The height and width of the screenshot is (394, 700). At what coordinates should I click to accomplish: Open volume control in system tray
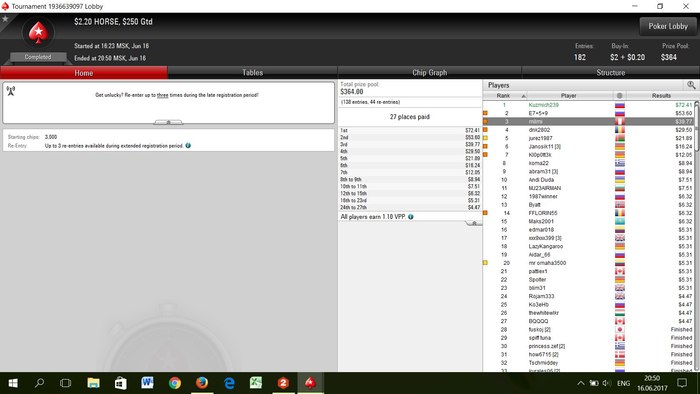tap(606, 383)
